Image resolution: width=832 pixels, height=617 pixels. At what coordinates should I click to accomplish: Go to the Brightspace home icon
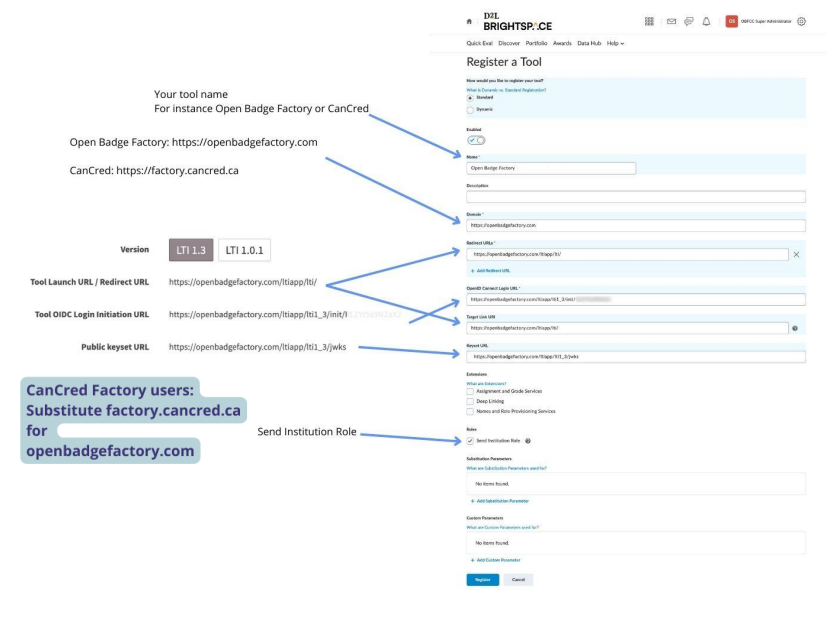click(469, 22)
